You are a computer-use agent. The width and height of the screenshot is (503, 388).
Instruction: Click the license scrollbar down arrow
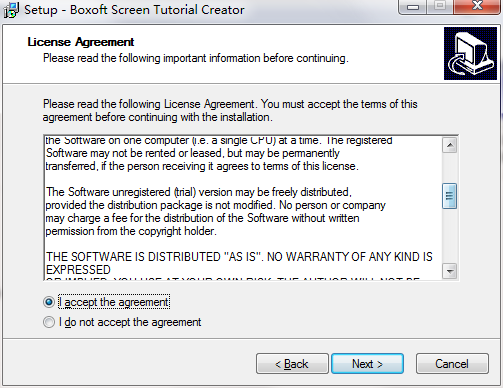450,271
